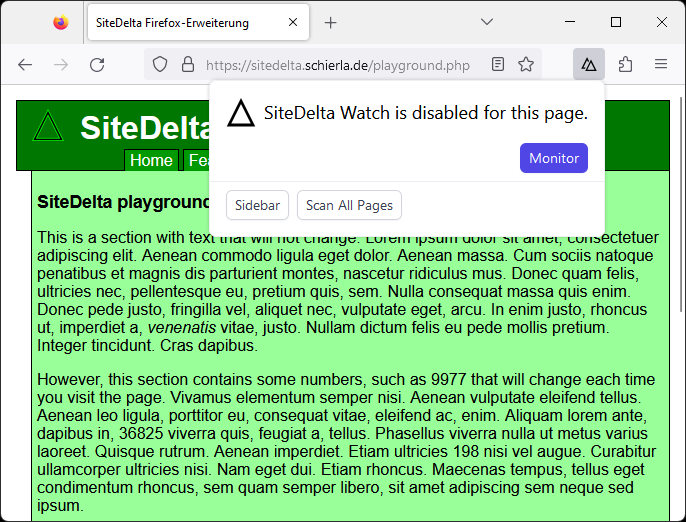Minimize the Firefox window
686x522 pixels.
(x=570, y=21)
